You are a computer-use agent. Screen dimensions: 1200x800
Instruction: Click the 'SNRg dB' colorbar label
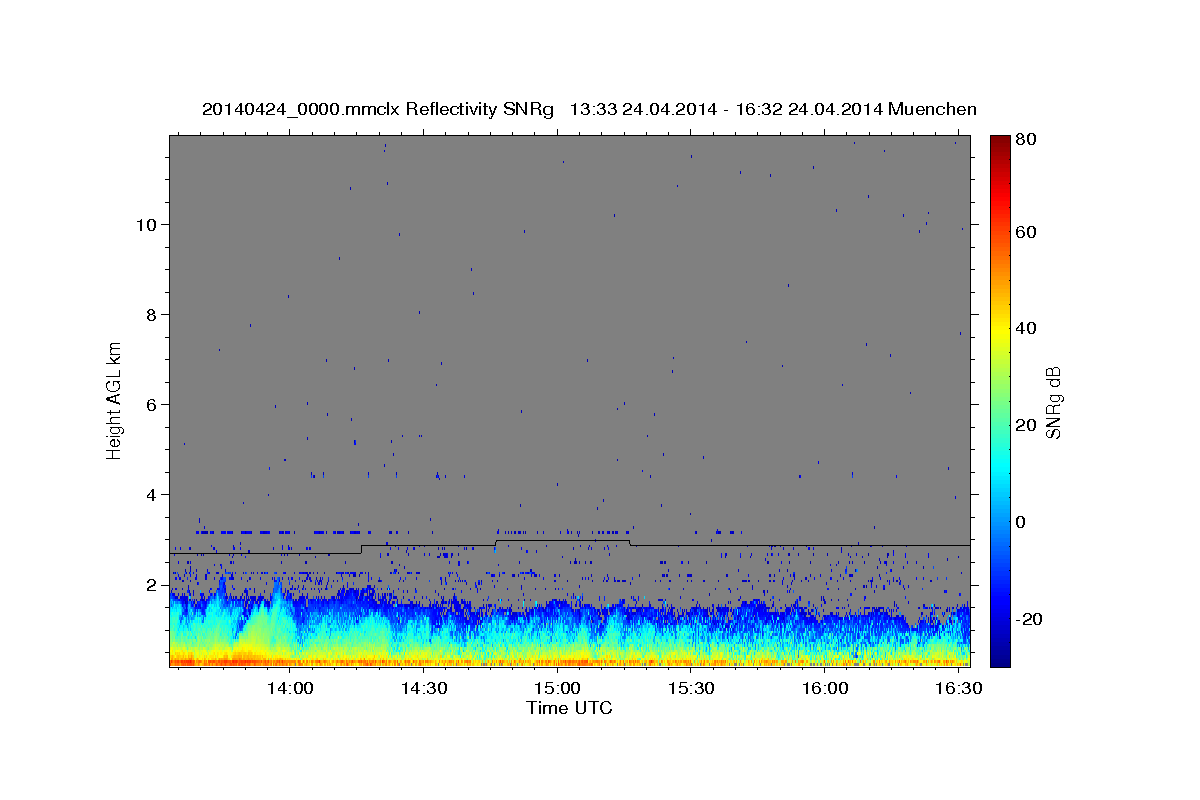point(1053,401)
